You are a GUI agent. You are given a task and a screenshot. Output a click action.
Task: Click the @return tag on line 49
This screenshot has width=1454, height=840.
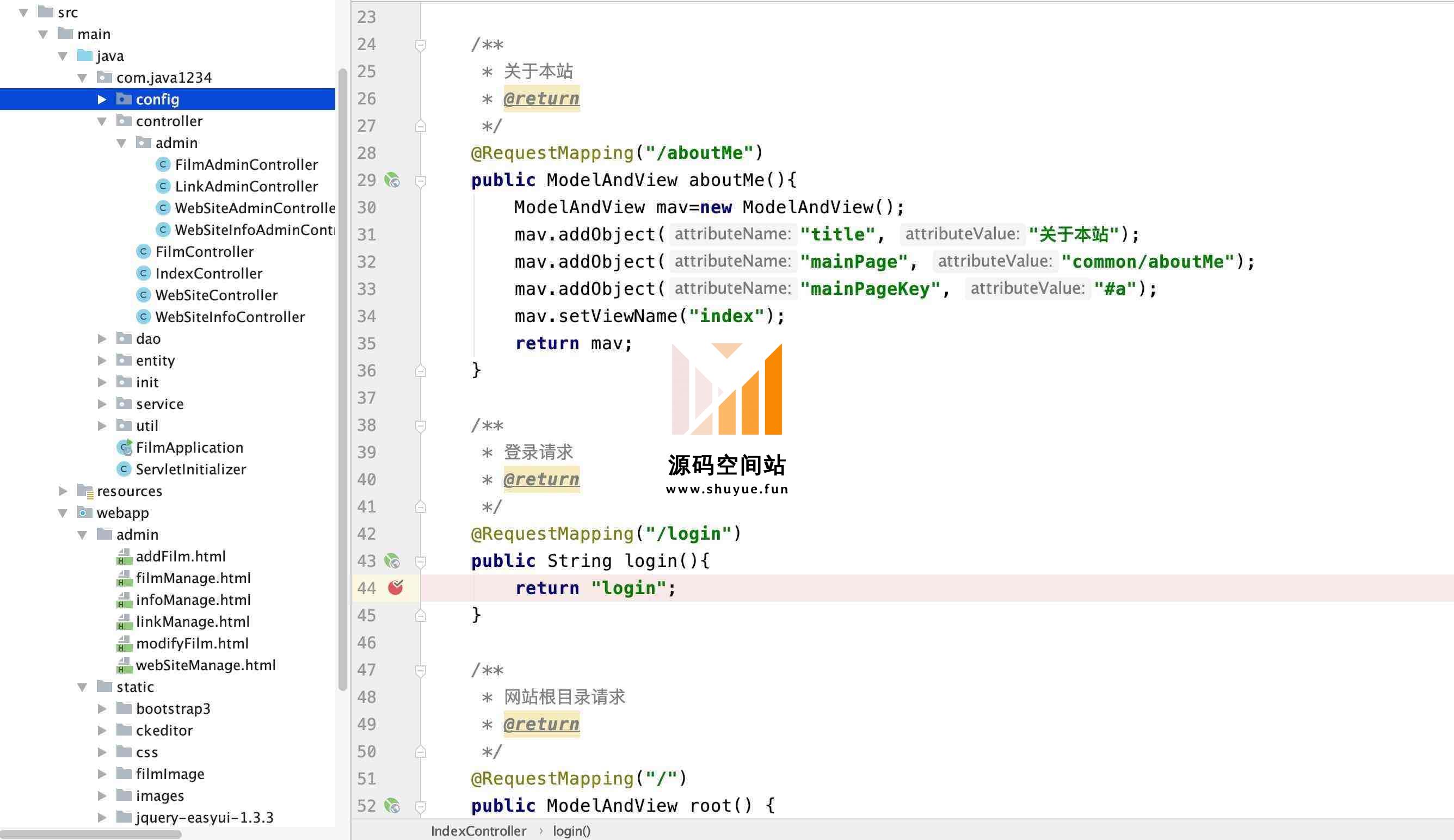(541, 724)
